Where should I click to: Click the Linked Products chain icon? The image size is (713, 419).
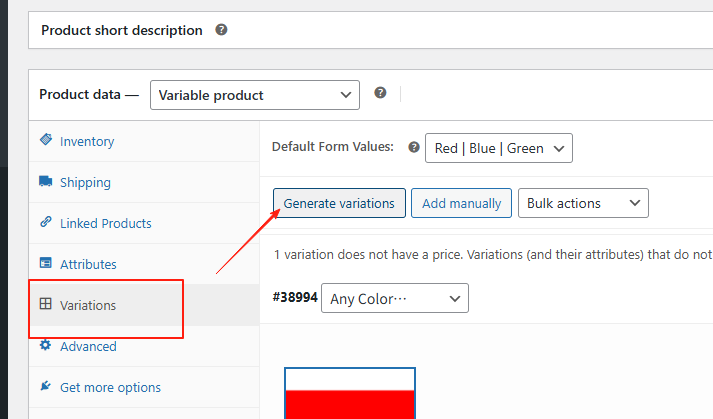coord(45,223)
